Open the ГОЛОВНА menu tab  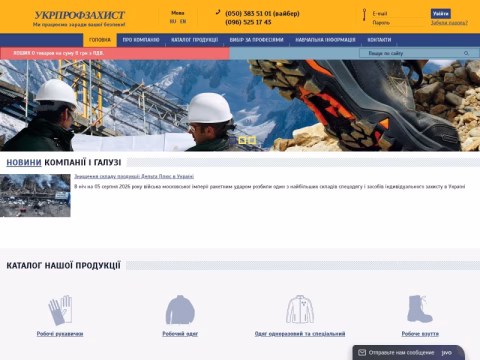tap(100, 40)
